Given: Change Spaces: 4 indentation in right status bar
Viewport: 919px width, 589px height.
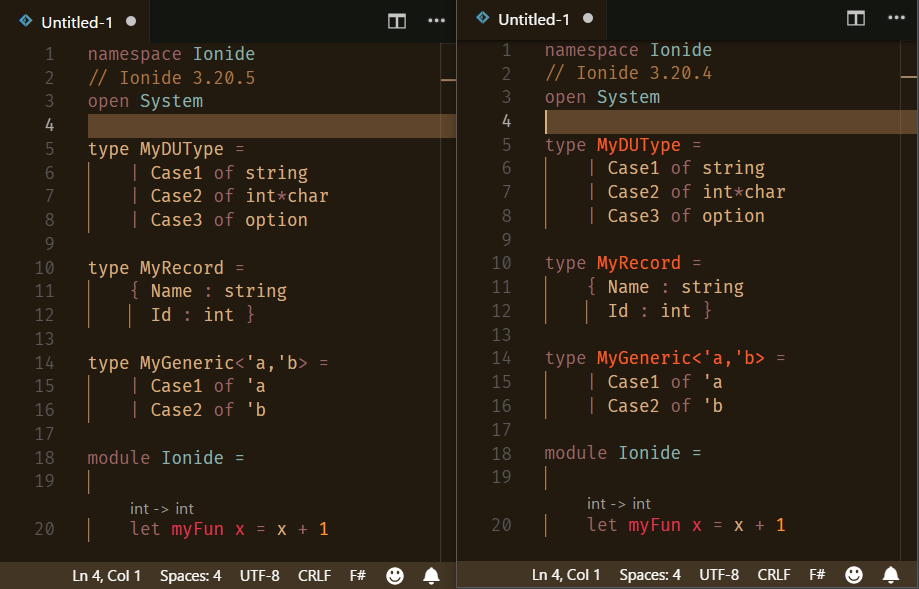Looking at the screenshot, I should [x=650, y=575].
